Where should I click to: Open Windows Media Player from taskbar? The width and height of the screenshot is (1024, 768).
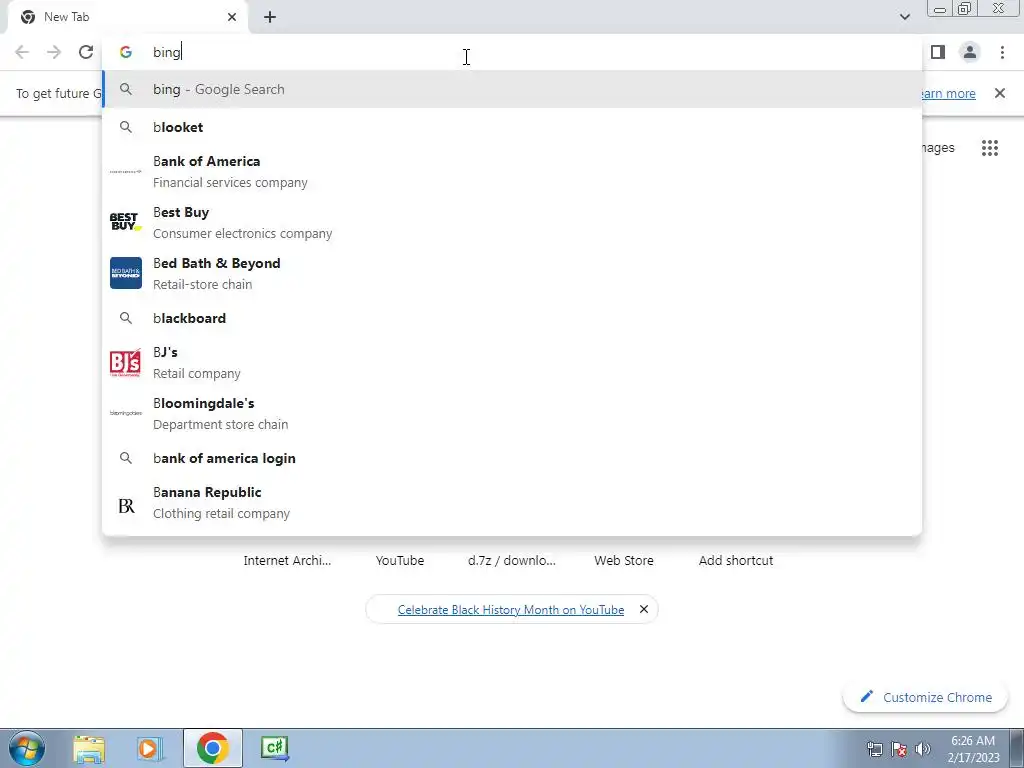click(x=150, y=748)
